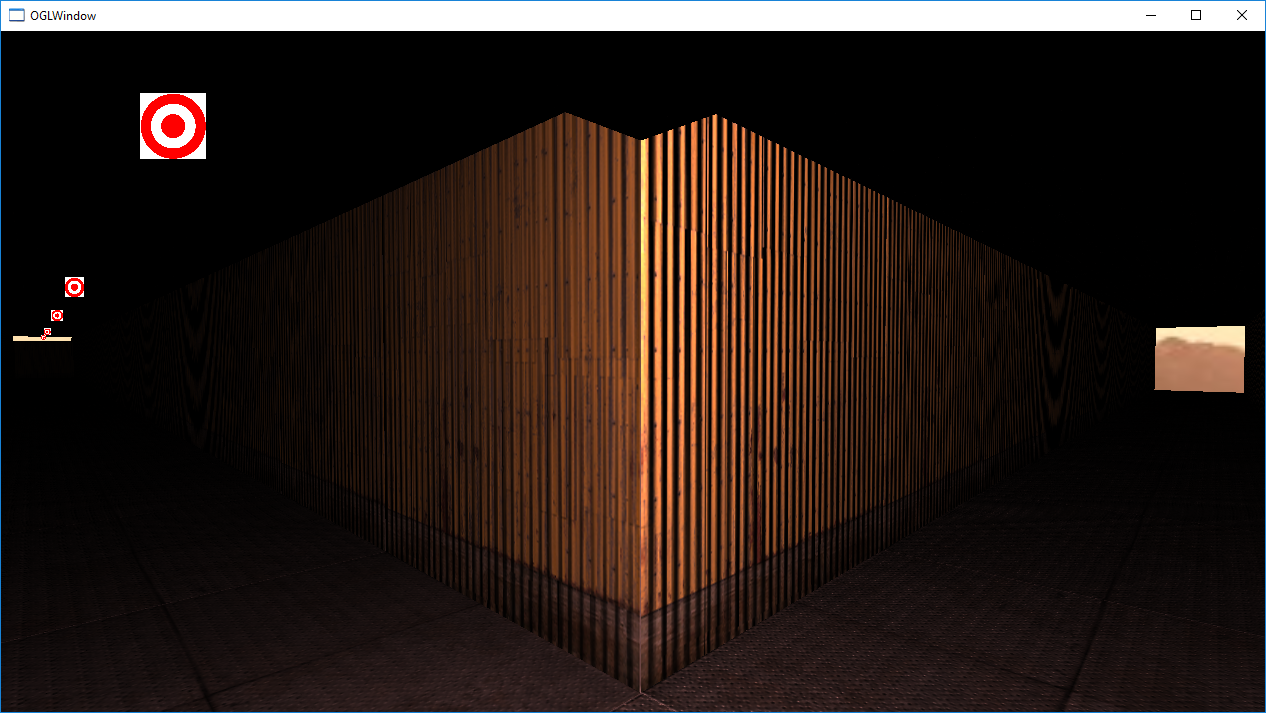Click the dark baseboard at wall corner bottom

point(640,640)
